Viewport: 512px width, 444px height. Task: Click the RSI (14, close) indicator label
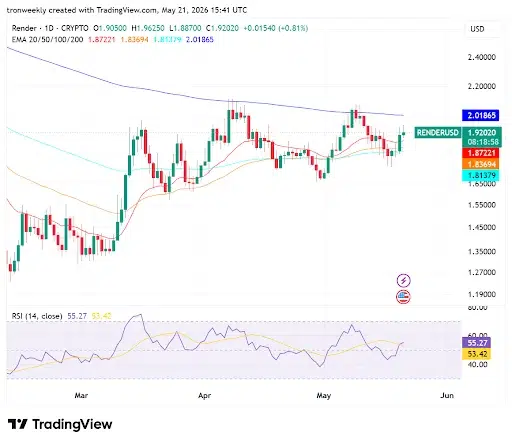point(37,316)
